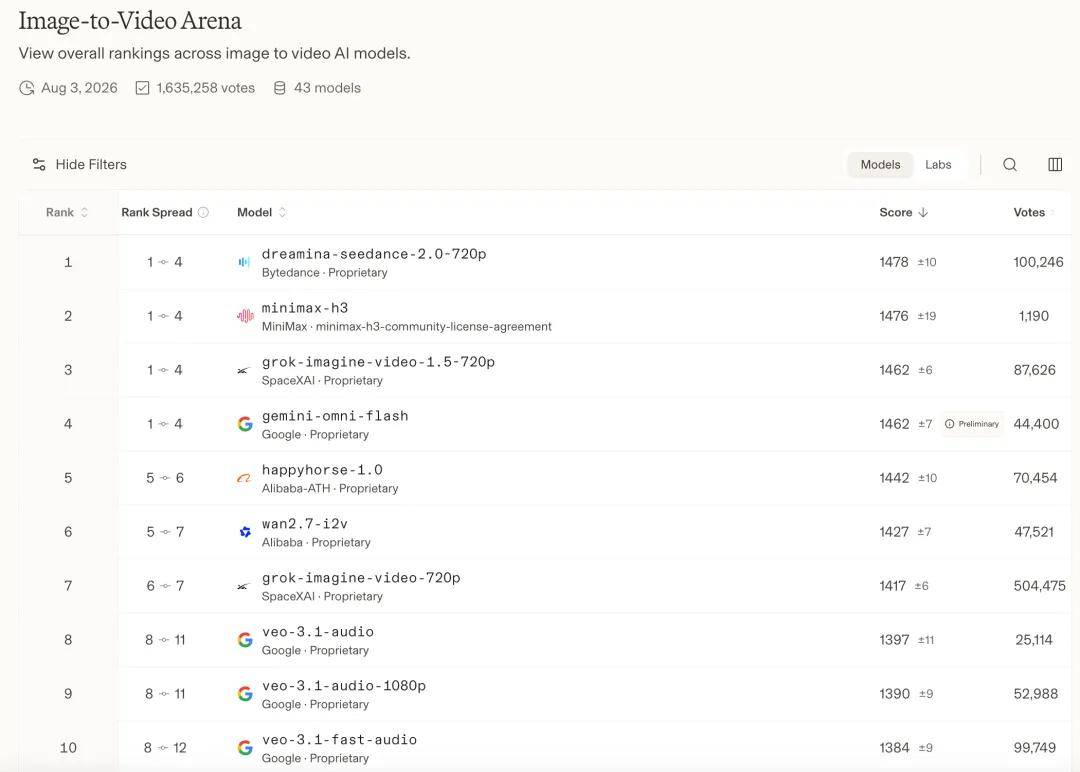
Task: Click the database icon beside 43 models
Action: click(x=279, y=88)
